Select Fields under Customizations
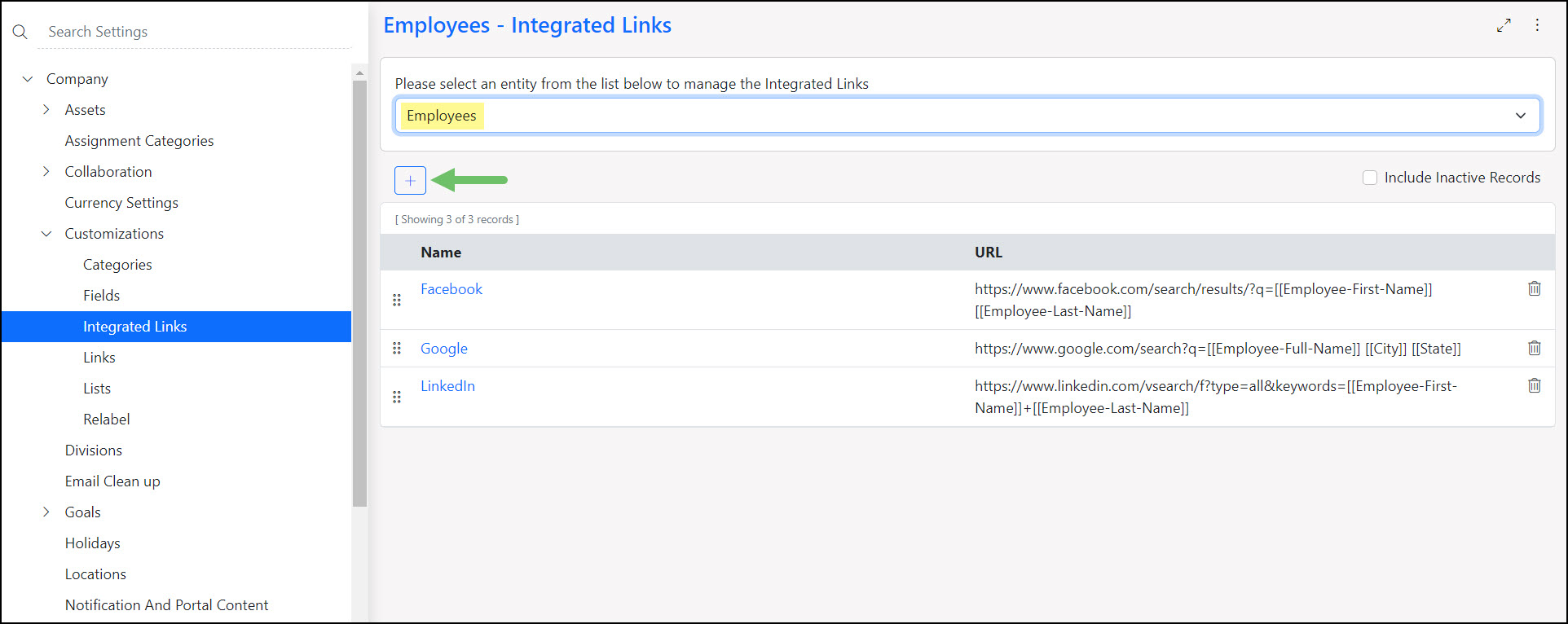1568x624 pixels. pyautogui.click(x=101, y=296)
